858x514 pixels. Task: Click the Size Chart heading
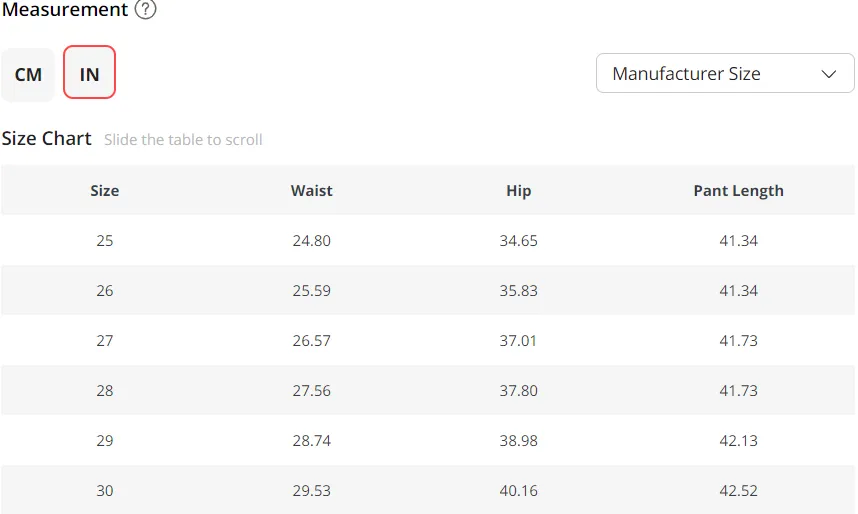[47, 138]
